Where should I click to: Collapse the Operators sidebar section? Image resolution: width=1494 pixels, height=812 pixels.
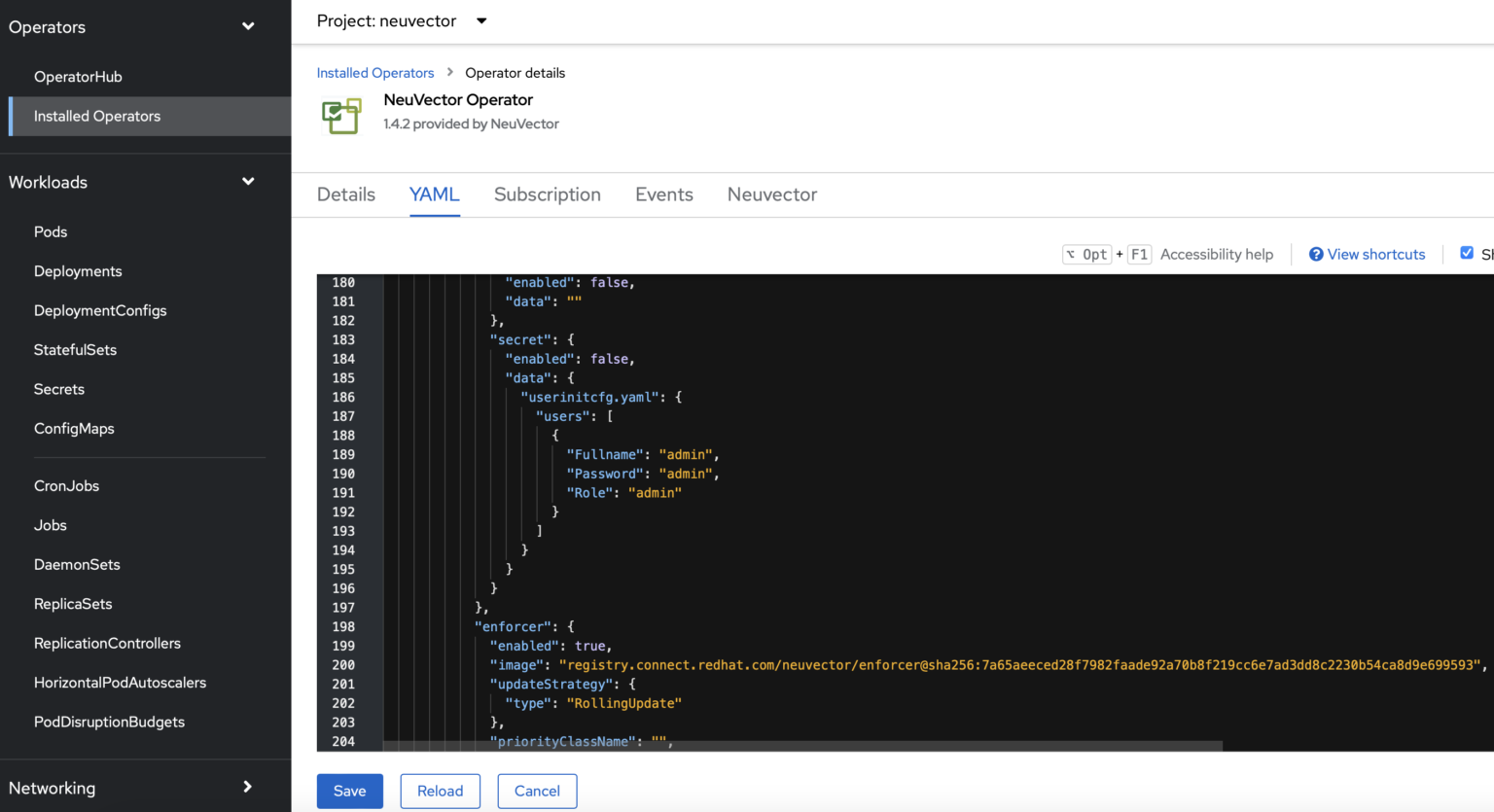pyautogui.click(x=248, y=27)
